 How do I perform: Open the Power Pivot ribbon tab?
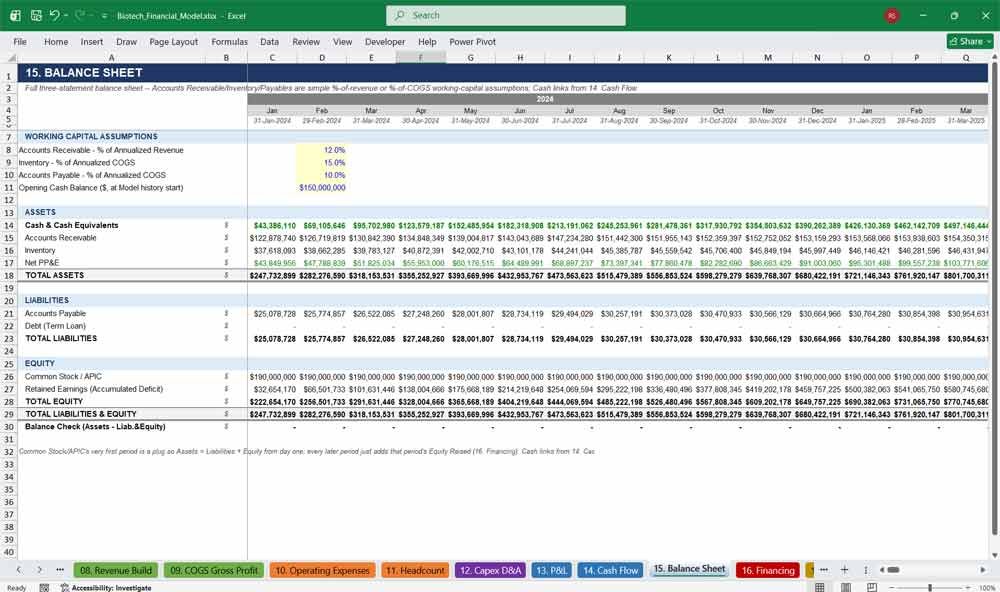(473, 41)
